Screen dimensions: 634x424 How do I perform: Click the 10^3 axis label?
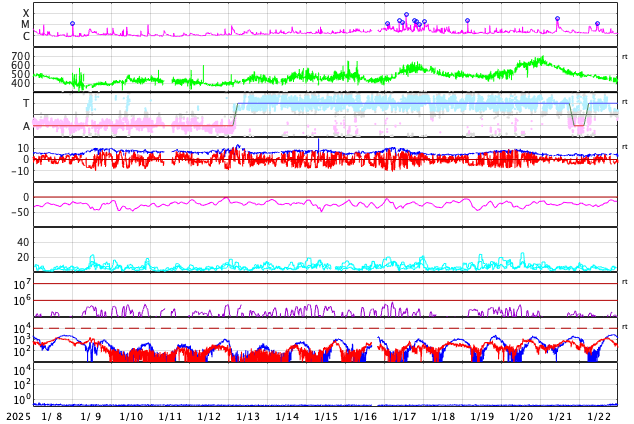point(22,340)
